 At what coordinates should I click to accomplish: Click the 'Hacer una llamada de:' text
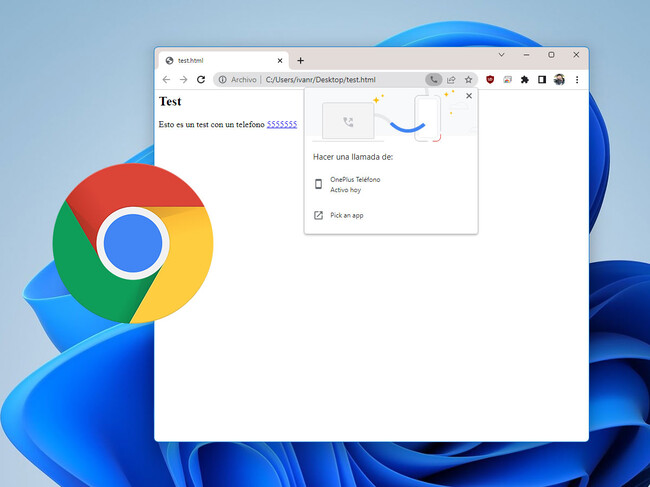353,157
